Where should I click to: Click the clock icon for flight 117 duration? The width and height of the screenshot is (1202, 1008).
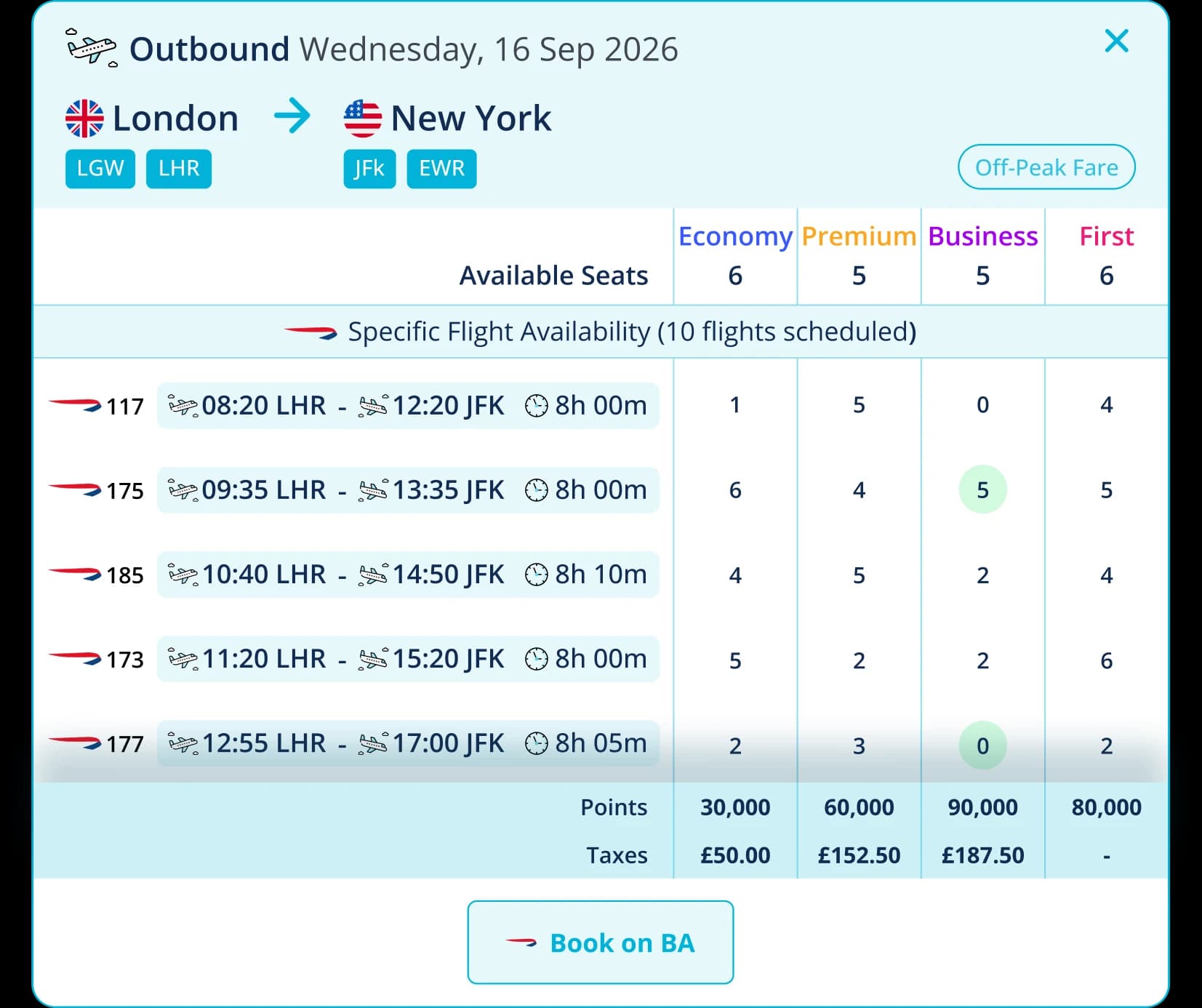(x=537, y=406)
